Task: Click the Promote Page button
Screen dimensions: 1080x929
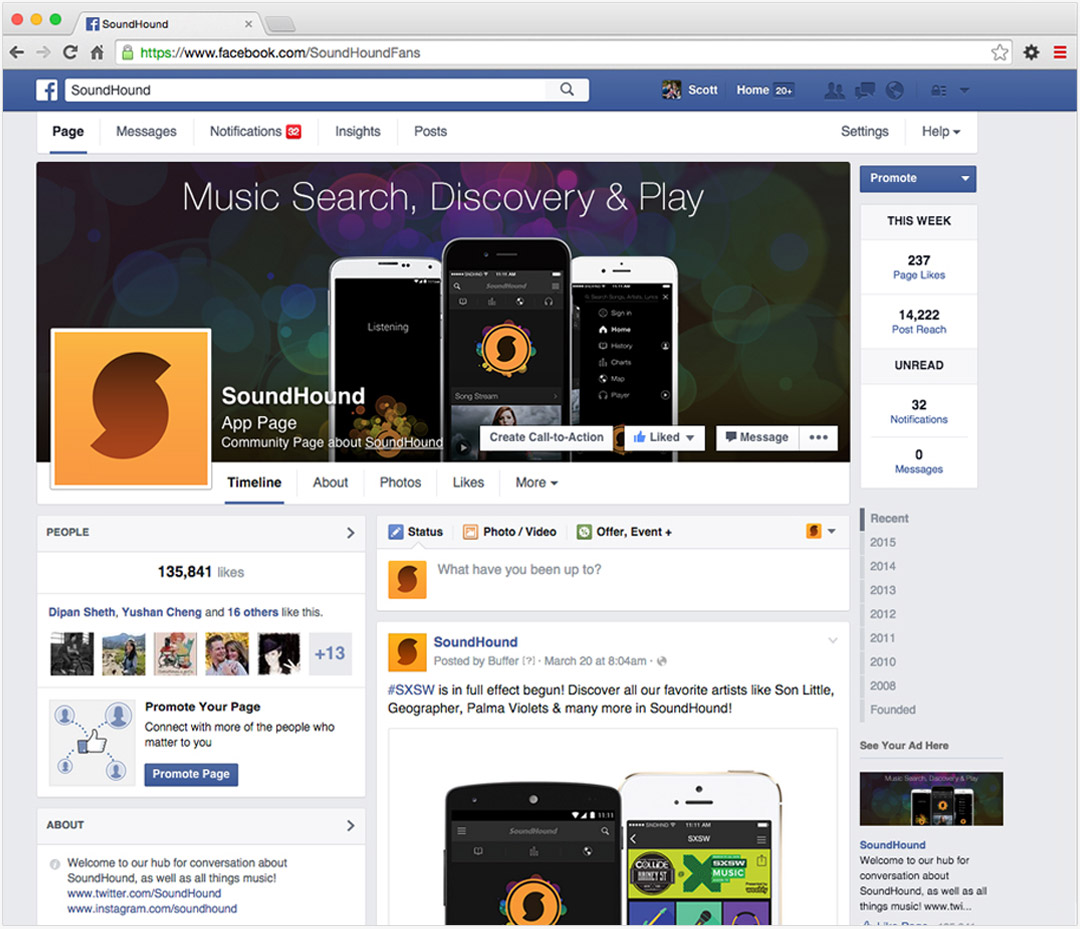Action: 191,774
